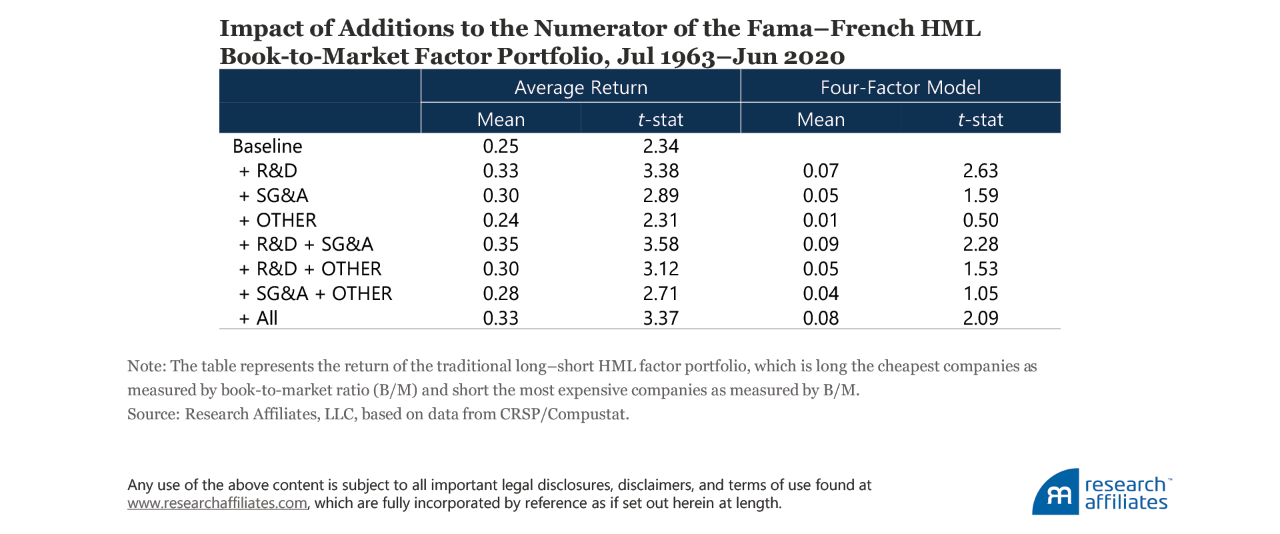Select the + R&D + OTHER row
Viewport: 1280px width, 534px height.
pyautogui.click(x=310, y=269)
